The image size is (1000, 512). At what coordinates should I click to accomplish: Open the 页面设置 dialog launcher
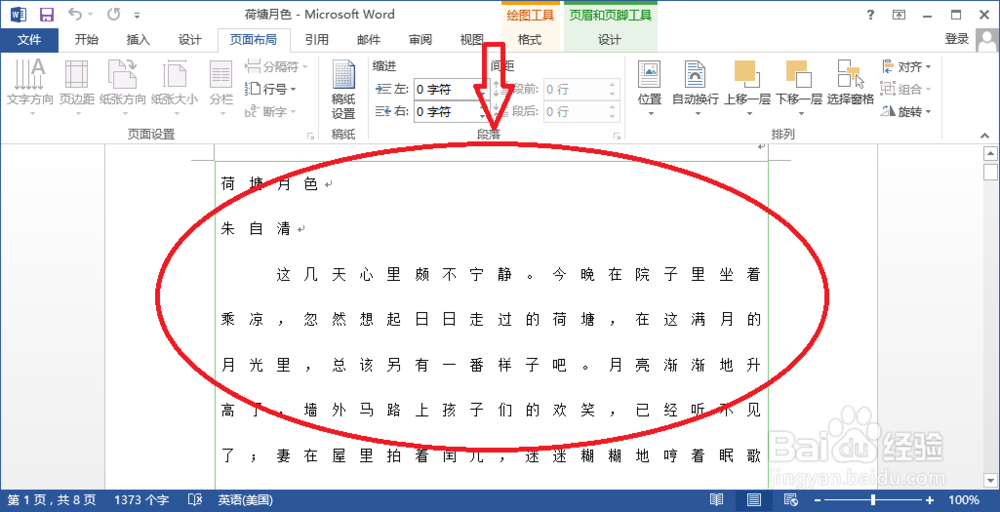coord(311,136)
